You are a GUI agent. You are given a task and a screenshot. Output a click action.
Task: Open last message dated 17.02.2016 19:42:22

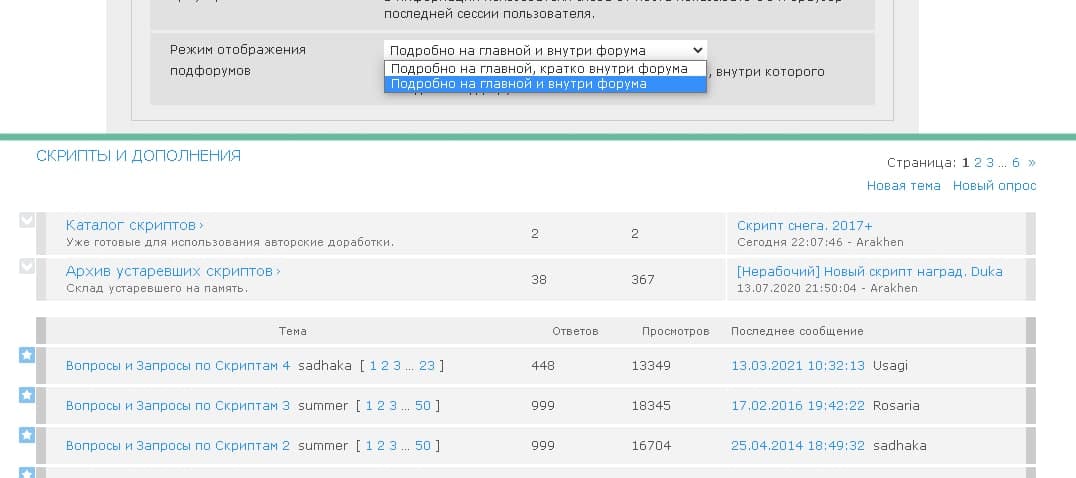pos(797,405)
